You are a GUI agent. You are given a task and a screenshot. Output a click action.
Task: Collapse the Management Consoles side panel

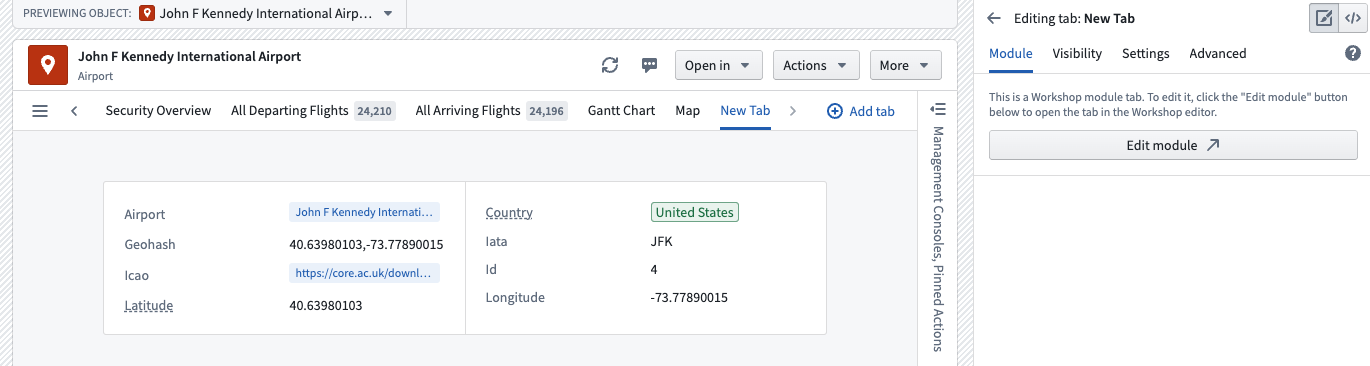938,109
